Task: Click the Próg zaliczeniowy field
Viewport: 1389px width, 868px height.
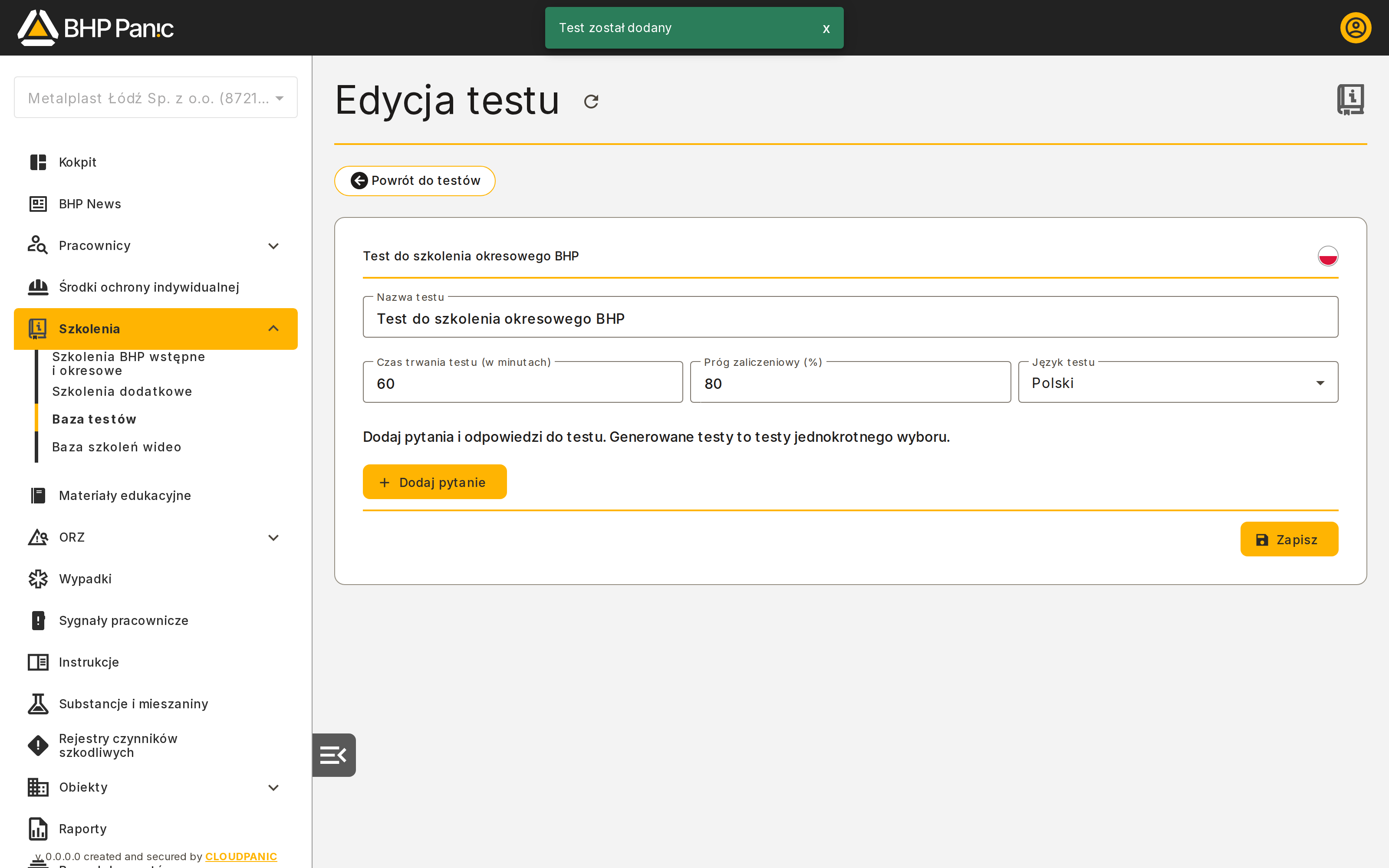Action: click(850, 382)
